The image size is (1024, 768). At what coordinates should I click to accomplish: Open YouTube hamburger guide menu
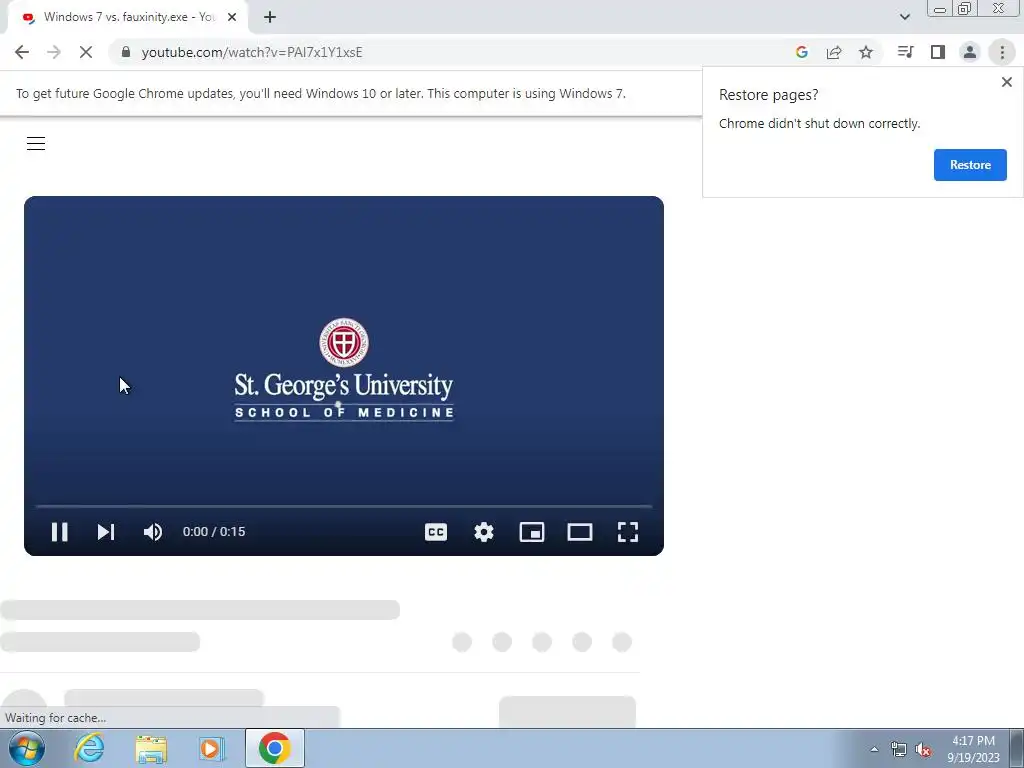click(36, 144)
